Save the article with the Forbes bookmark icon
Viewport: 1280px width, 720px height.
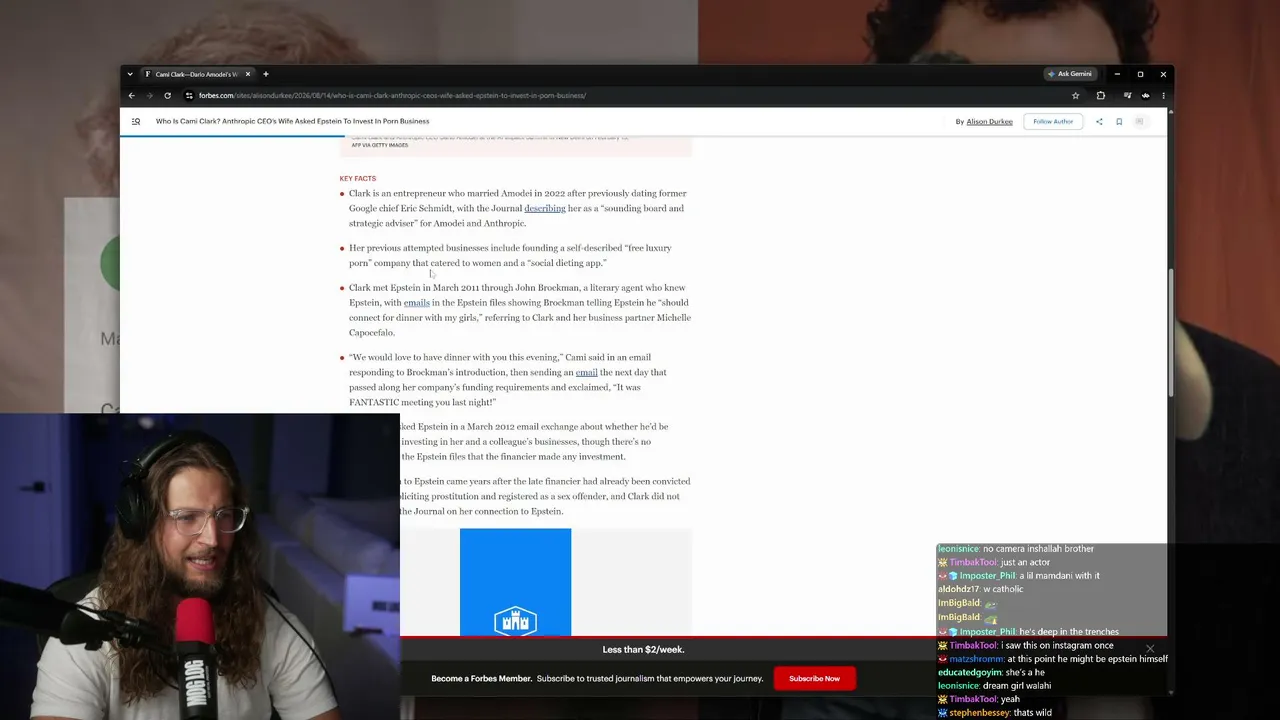pyautogui.click(x=1119, y=122)
